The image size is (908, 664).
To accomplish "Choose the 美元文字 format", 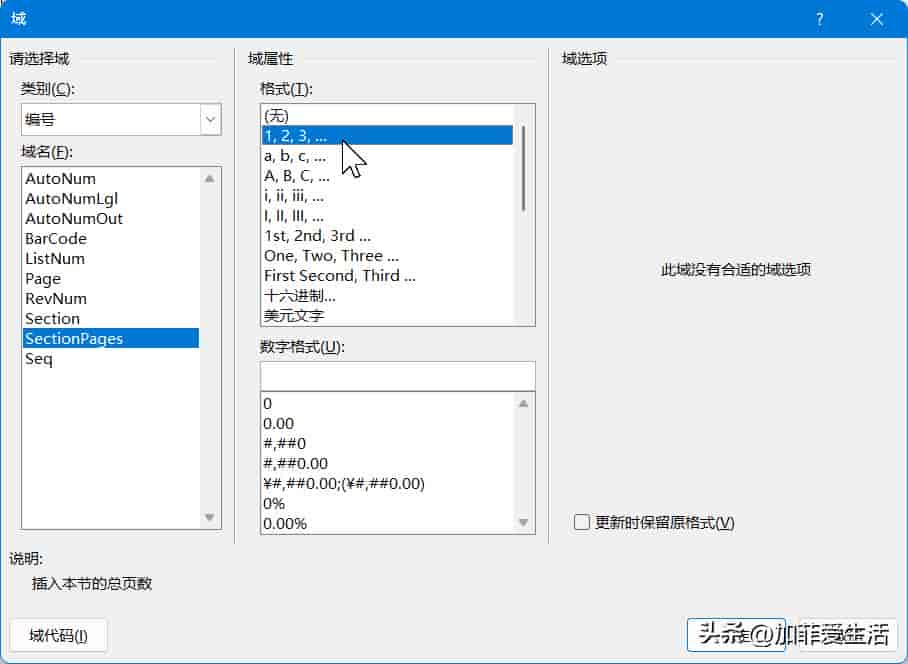I will [387, 316].
